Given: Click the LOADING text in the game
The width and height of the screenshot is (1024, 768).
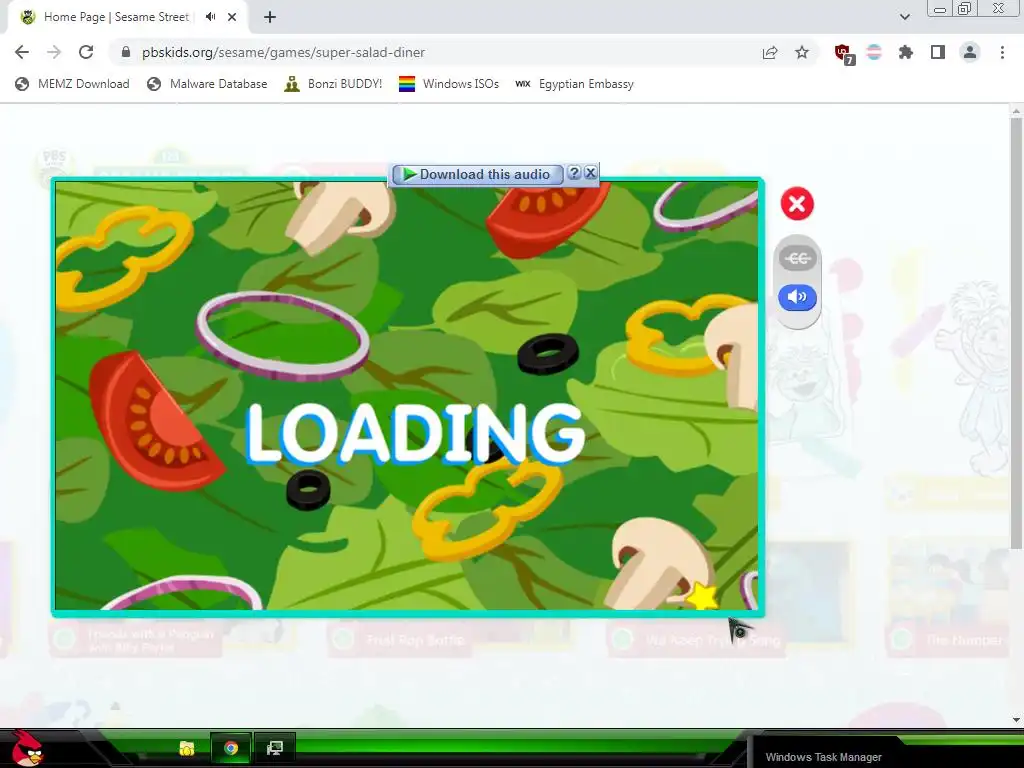Looking at the screenshot, I should click(415, 434).
